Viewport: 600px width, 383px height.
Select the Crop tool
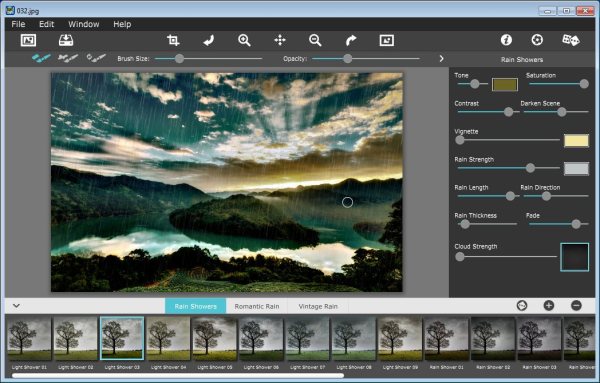pos(173,40)
